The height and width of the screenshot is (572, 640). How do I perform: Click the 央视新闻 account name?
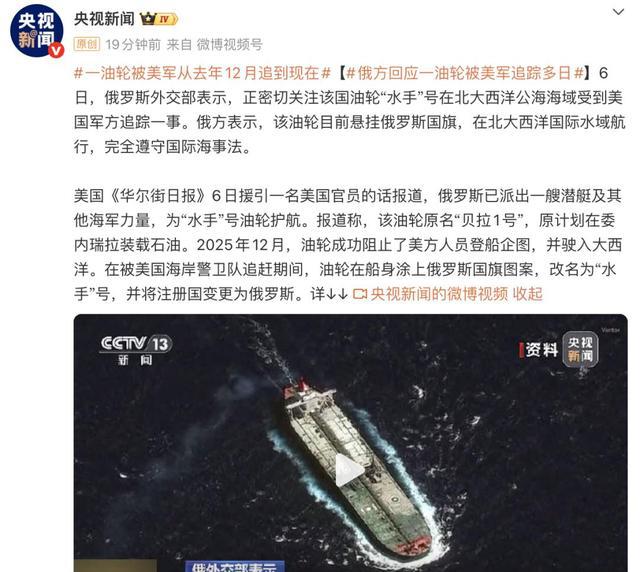click(x=104, y=19)
